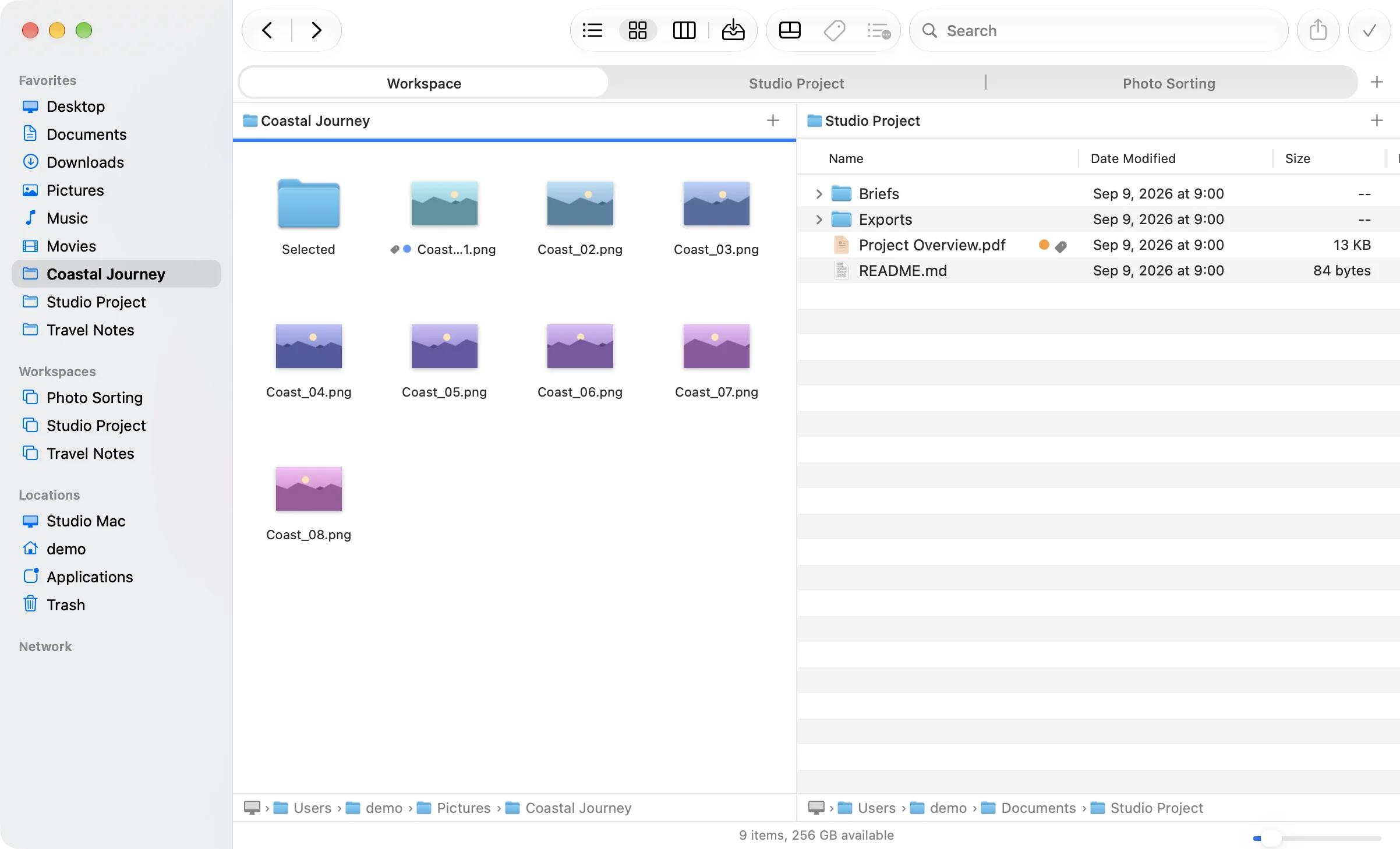
Task: Go back with the left arrow
Action: 267,30
